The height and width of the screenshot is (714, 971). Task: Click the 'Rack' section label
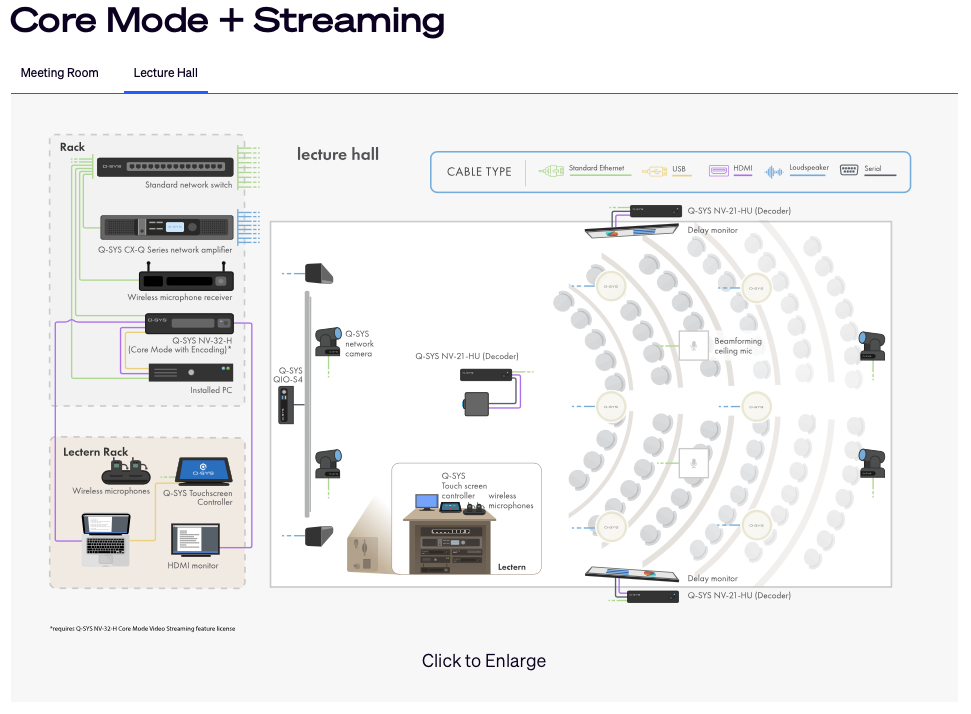click(x=72, y=147)
